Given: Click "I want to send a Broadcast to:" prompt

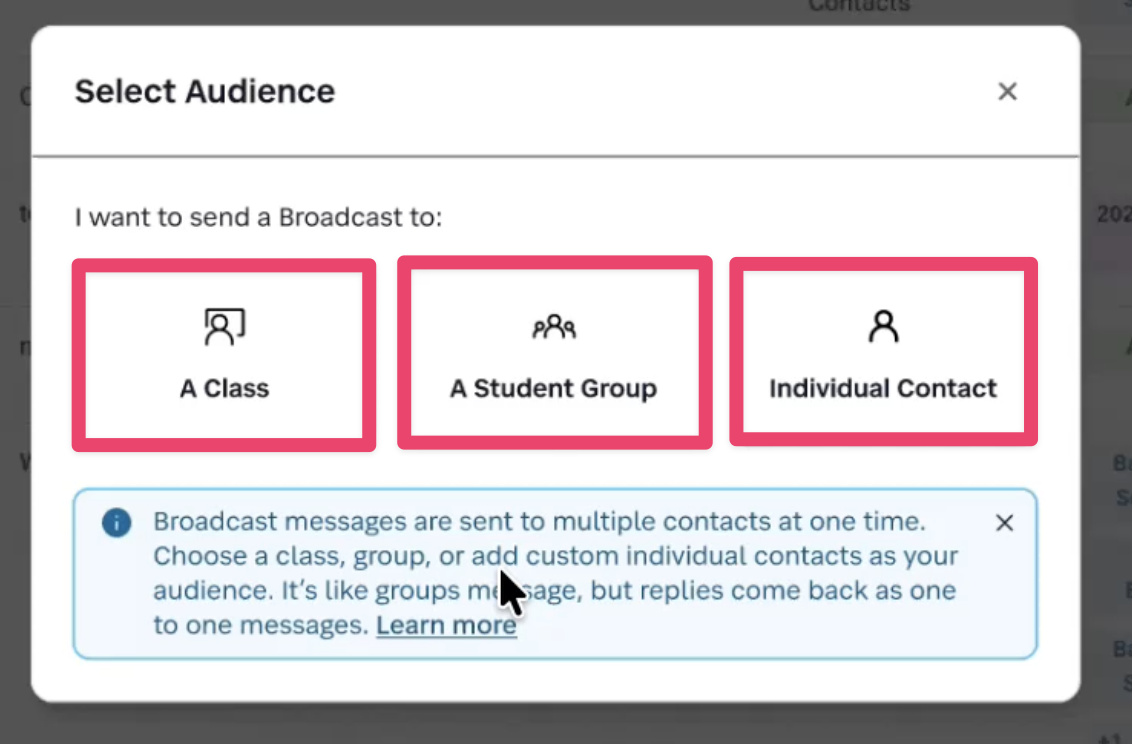Looking at the screenshot, I should (x=258, y=217).
